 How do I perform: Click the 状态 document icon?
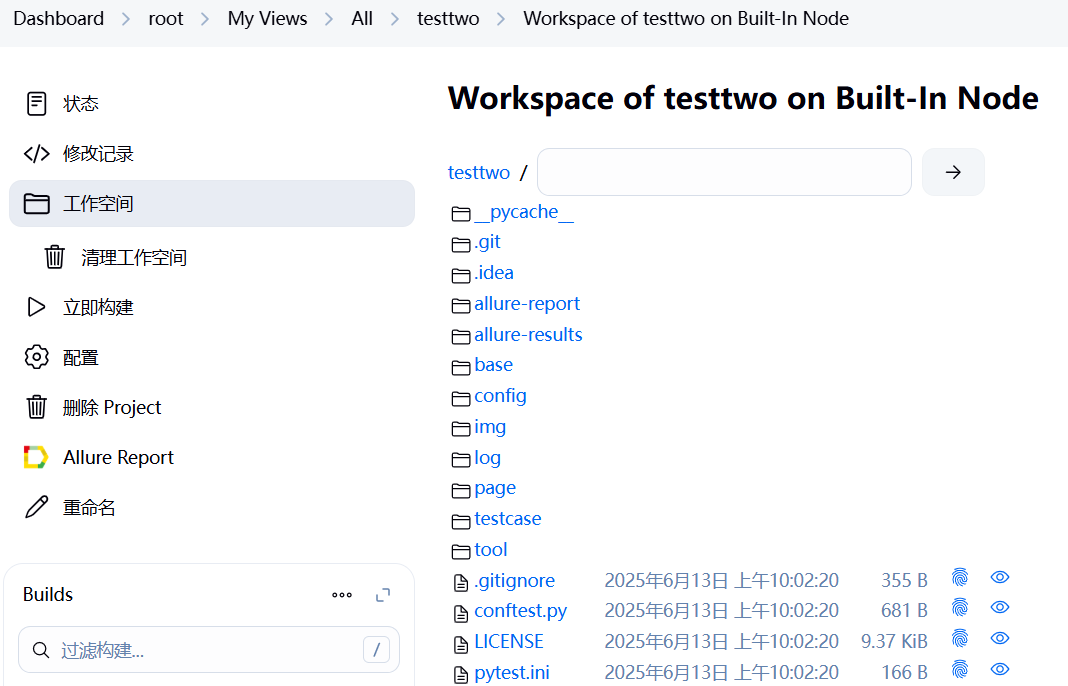pyautogui.click(x=36, y=104)
